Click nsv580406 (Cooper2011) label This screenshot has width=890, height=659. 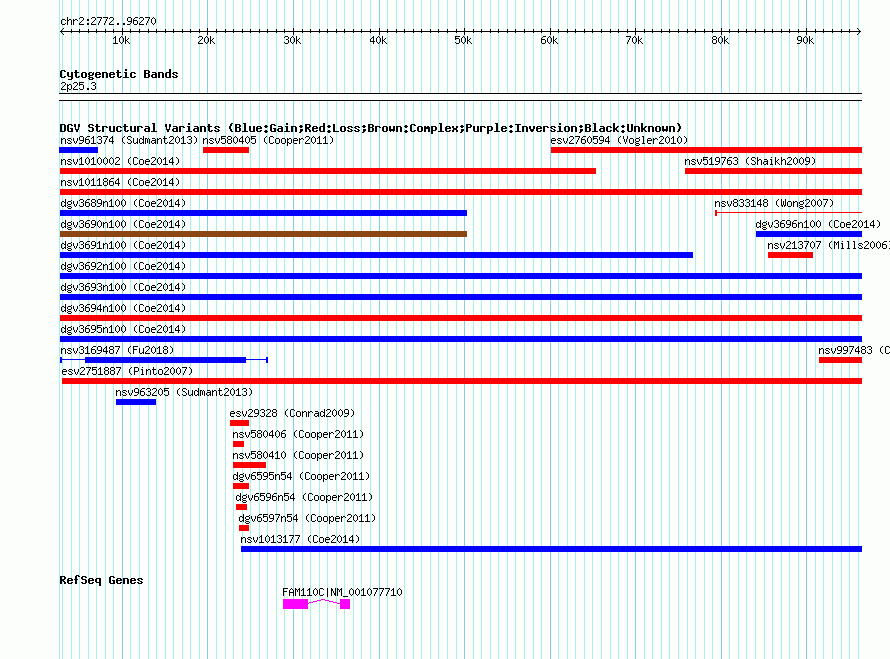coord(298,434)
